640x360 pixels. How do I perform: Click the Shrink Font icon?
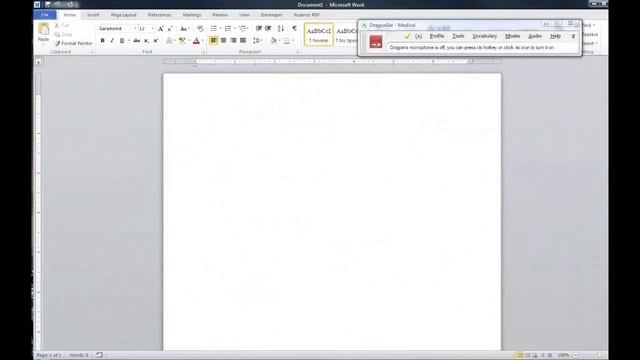tap(170, 29)
